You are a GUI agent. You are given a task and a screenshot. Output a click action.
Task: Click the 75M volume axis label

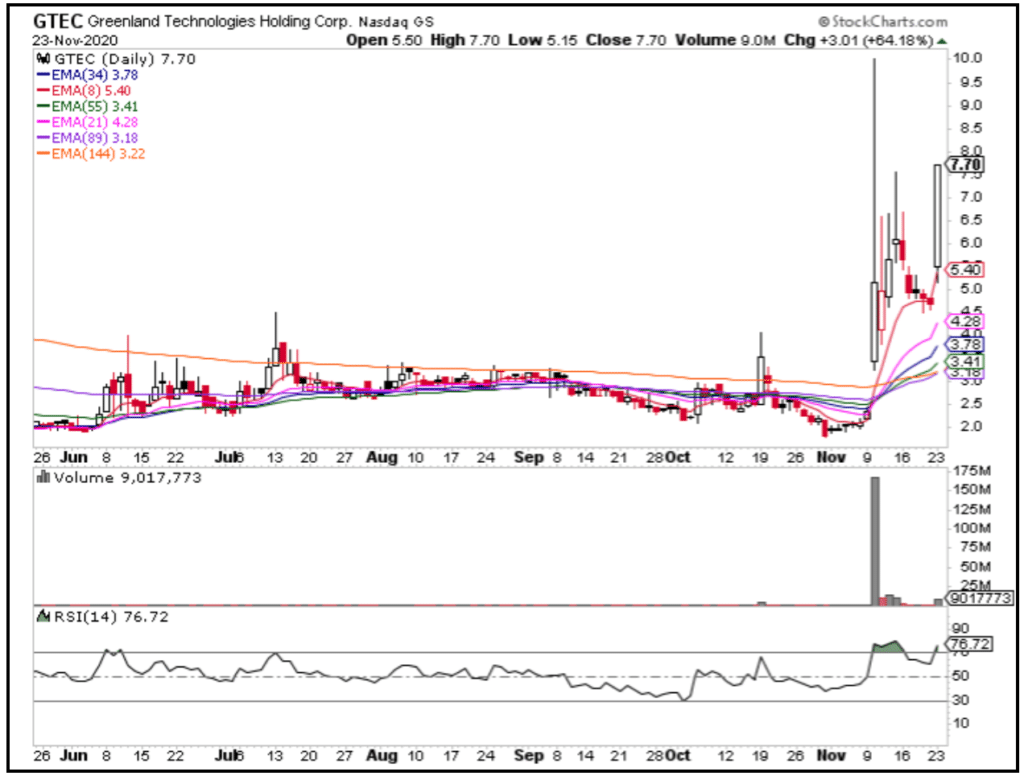coord(975,547)
